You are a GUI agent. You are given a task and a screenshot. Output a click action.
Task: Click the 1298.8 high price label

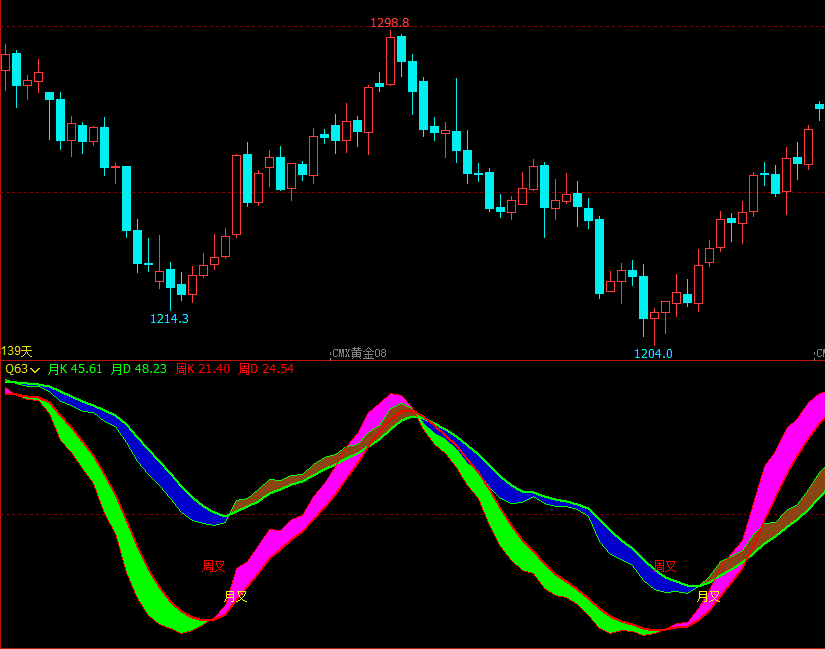(x=389, y=23)
